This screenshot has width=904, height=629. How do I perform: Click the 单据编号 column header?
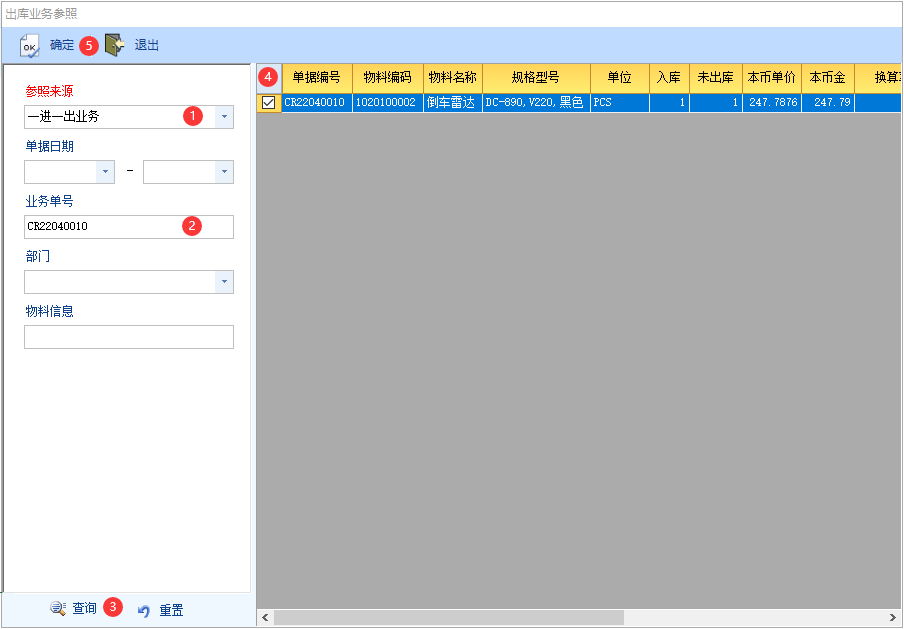coord(316,77)
